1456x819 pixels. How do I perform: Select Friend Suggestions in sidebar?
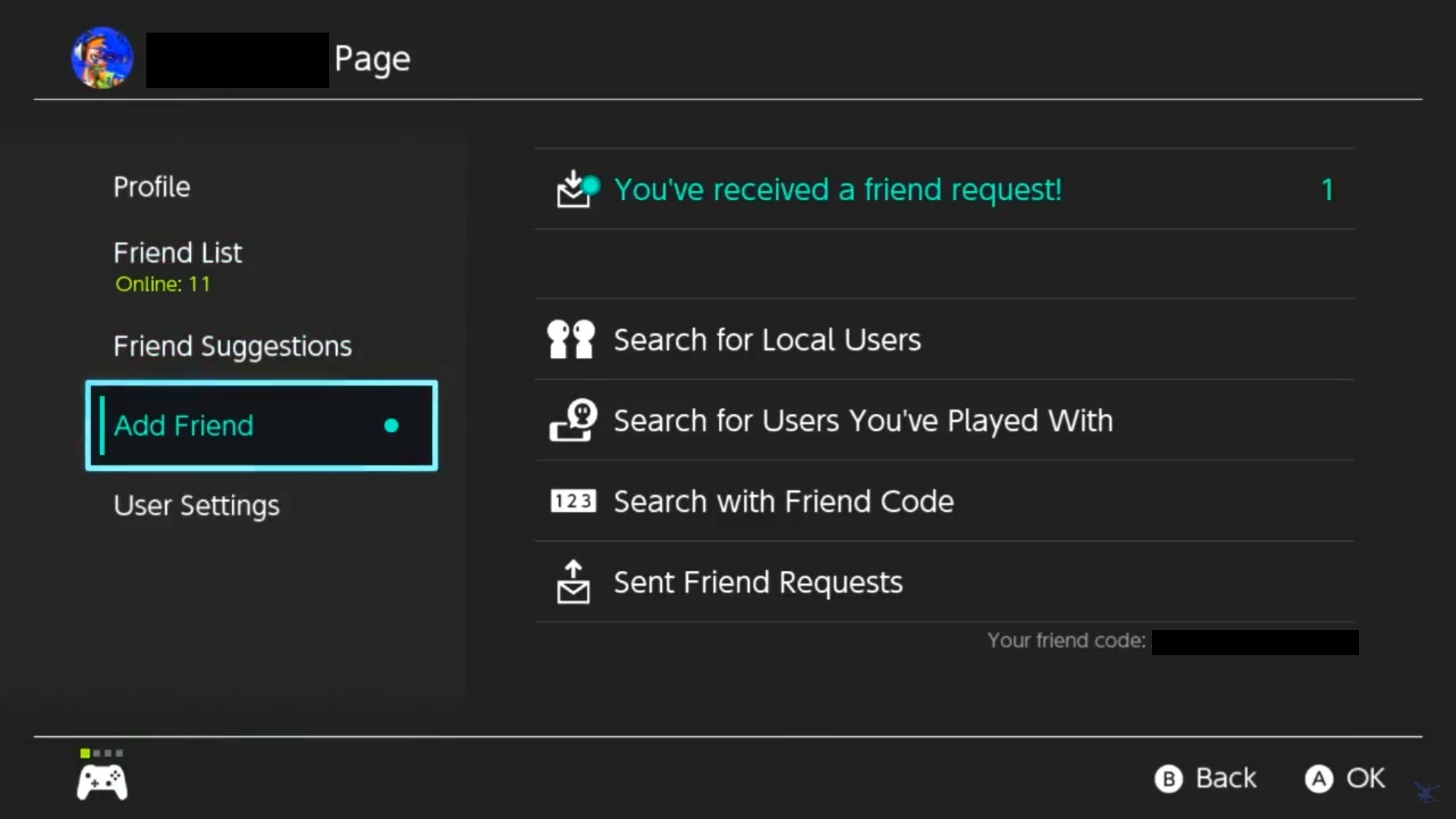(x=232, y=347)
